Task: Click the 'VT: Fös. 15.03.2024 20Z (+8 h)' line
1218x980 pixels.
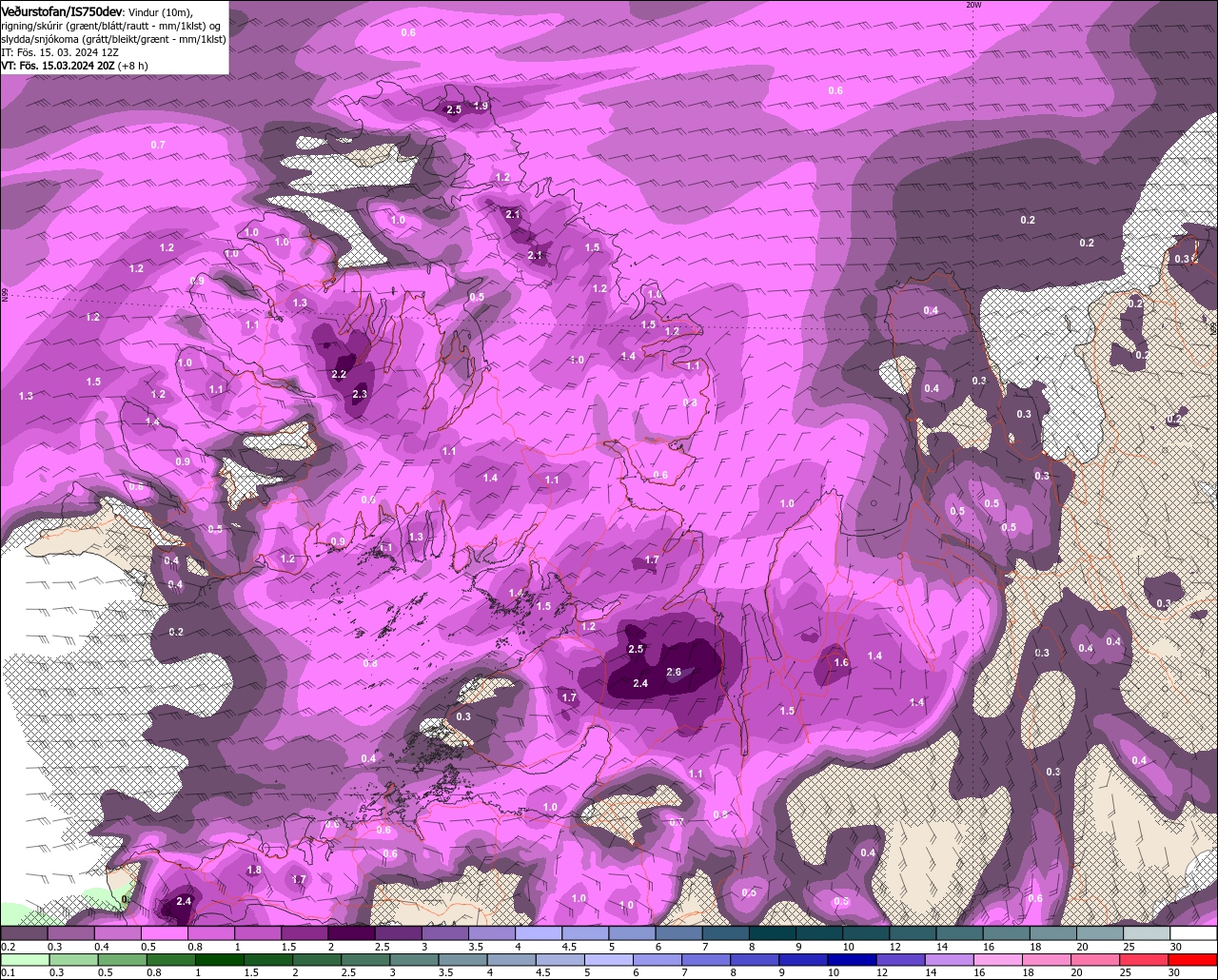Action: [74, 66]
